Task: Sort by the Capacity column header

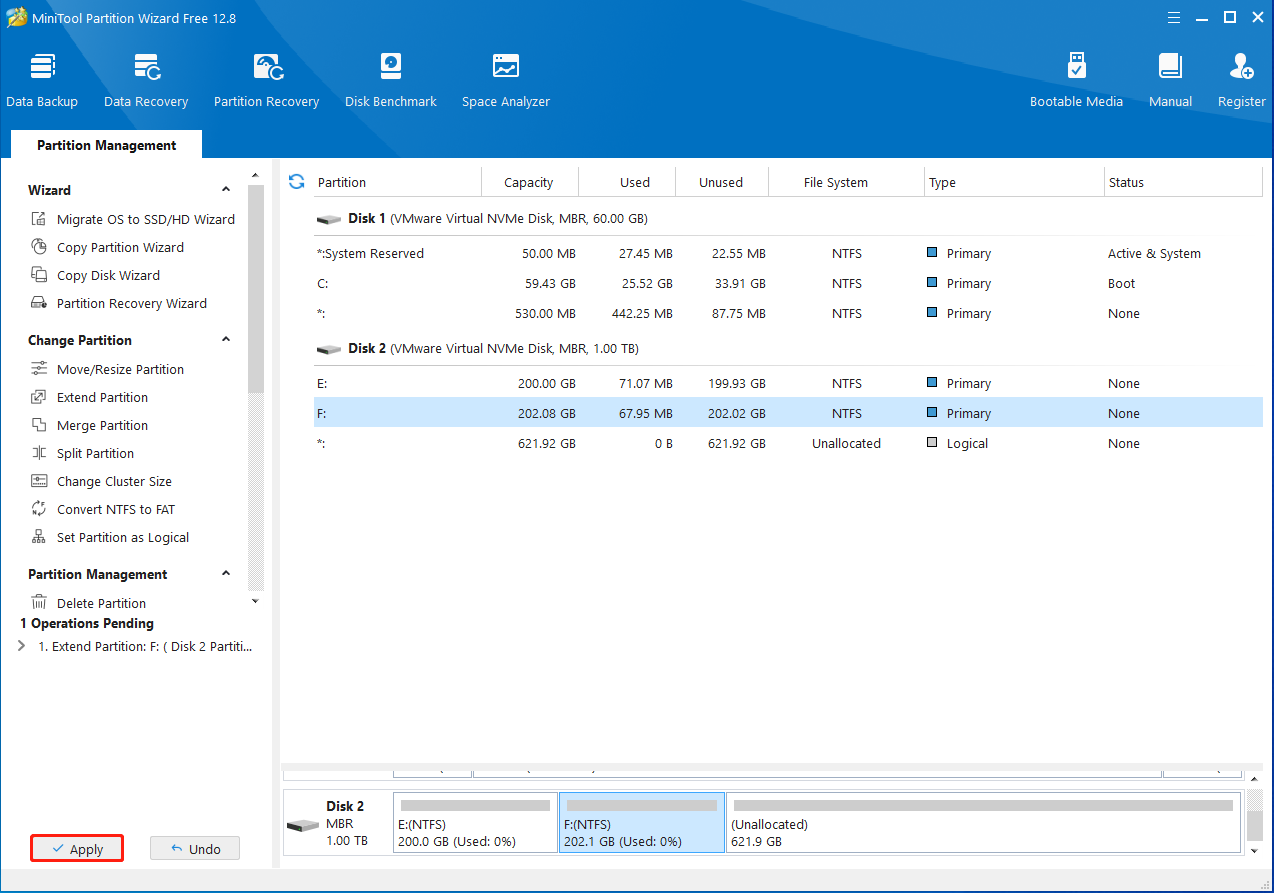Action: click(x=529, y=182)
